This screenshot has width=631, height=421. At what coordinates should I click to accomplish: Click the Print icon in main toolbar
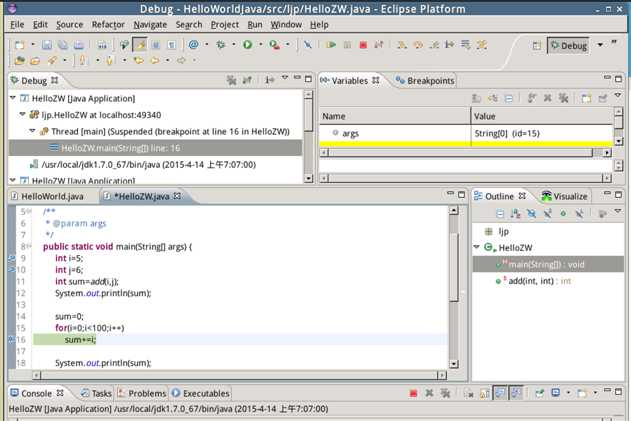[79, 45]
